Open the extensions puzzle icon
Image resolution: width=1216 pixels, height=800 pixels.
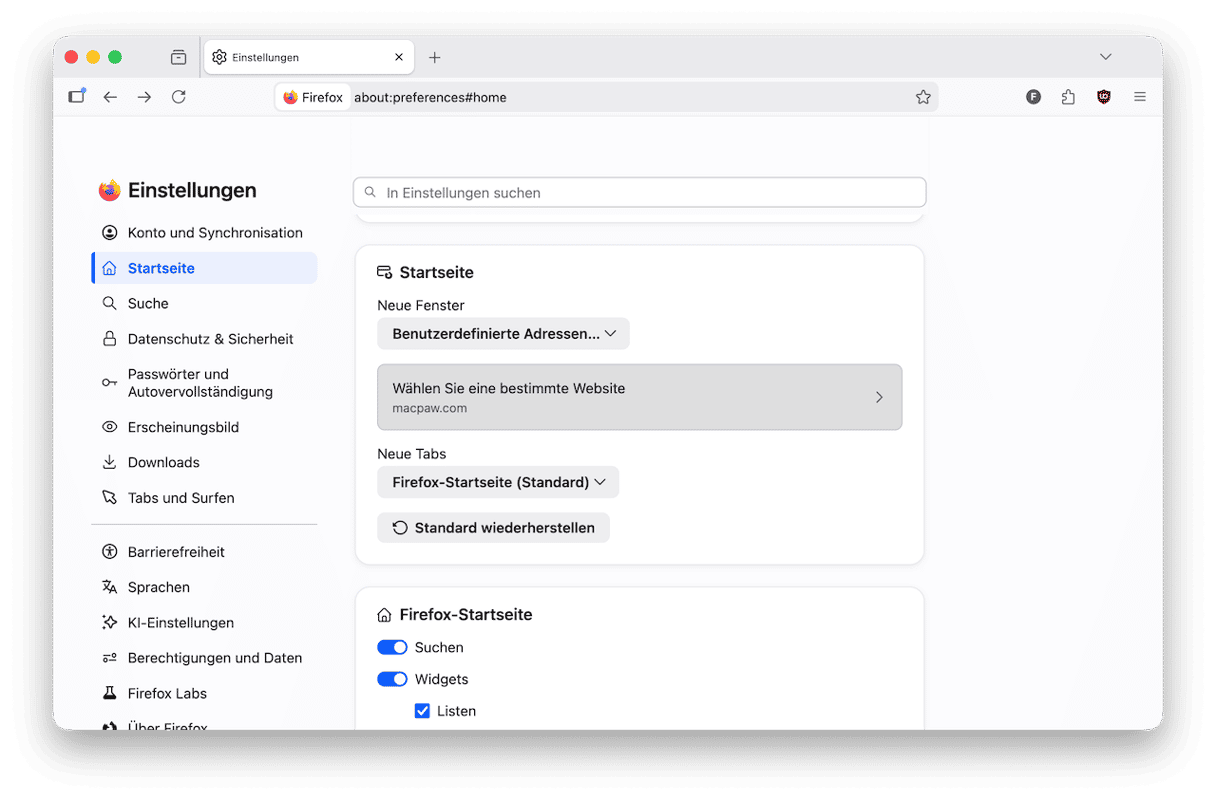tap(1068, 97)
